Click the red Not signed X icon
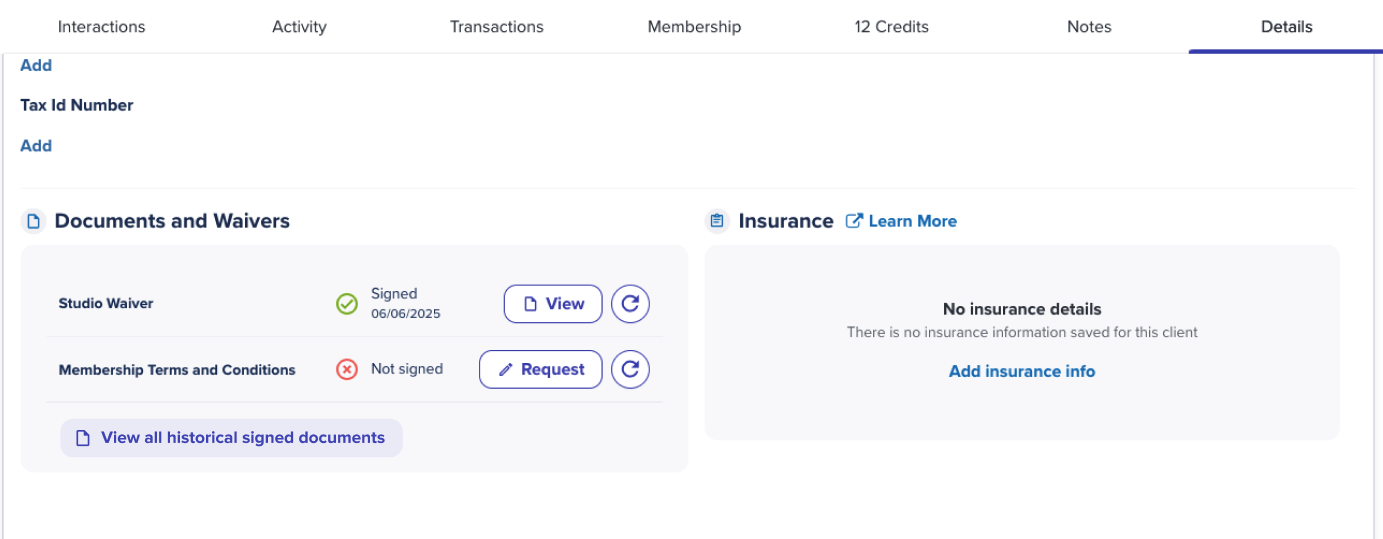 click(347, 370)
